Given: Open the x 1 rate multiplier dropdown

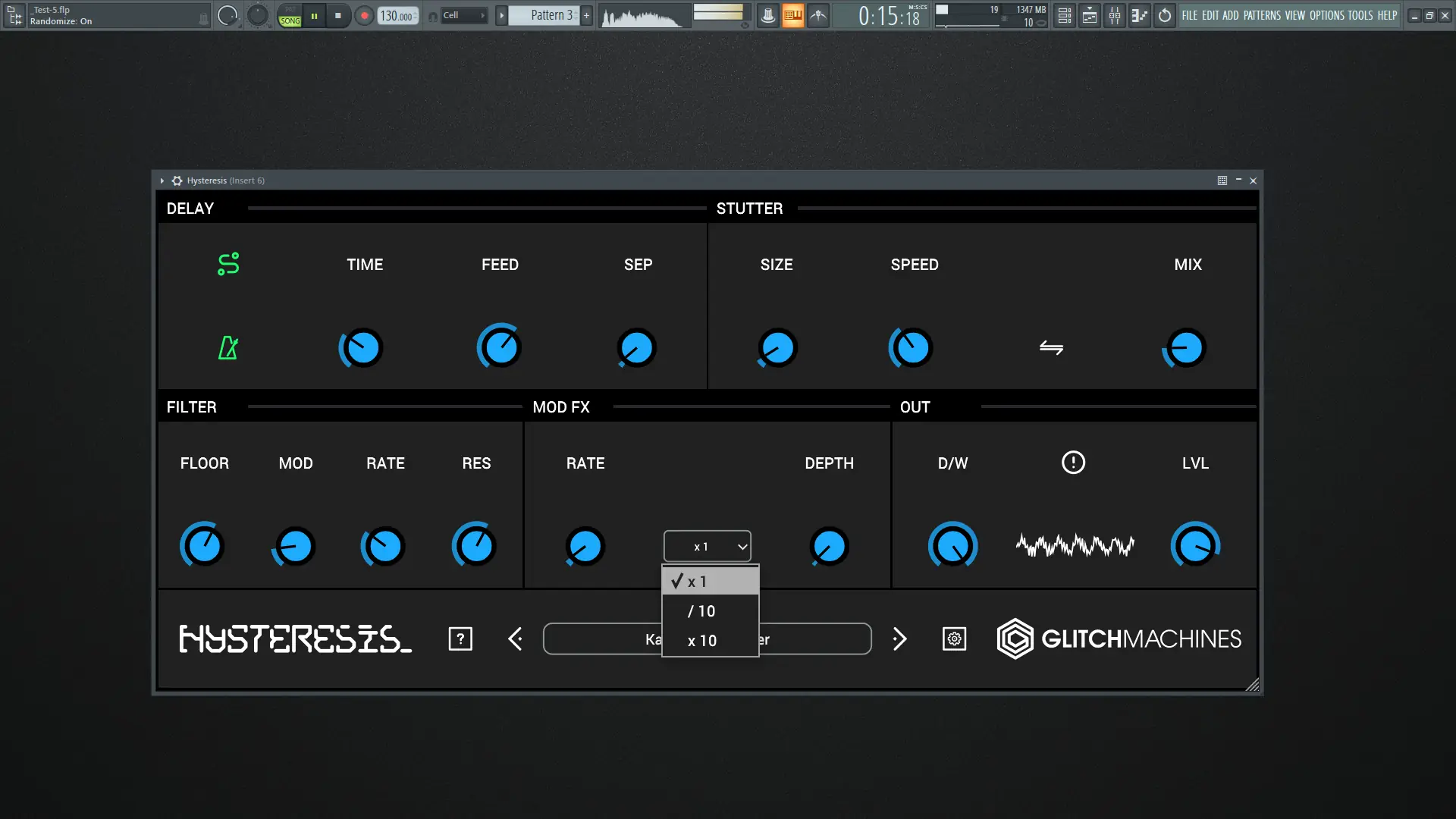Looking at the screenshot, I should (708, 546).
